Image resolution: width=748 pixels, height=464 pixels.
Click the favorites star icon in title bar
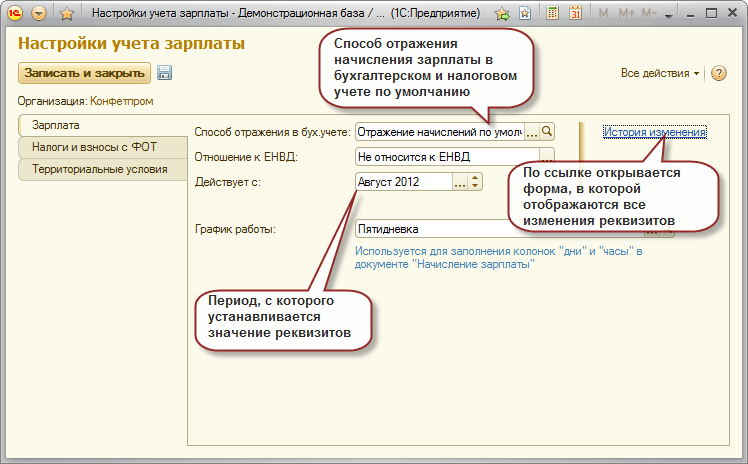[66, 14]
